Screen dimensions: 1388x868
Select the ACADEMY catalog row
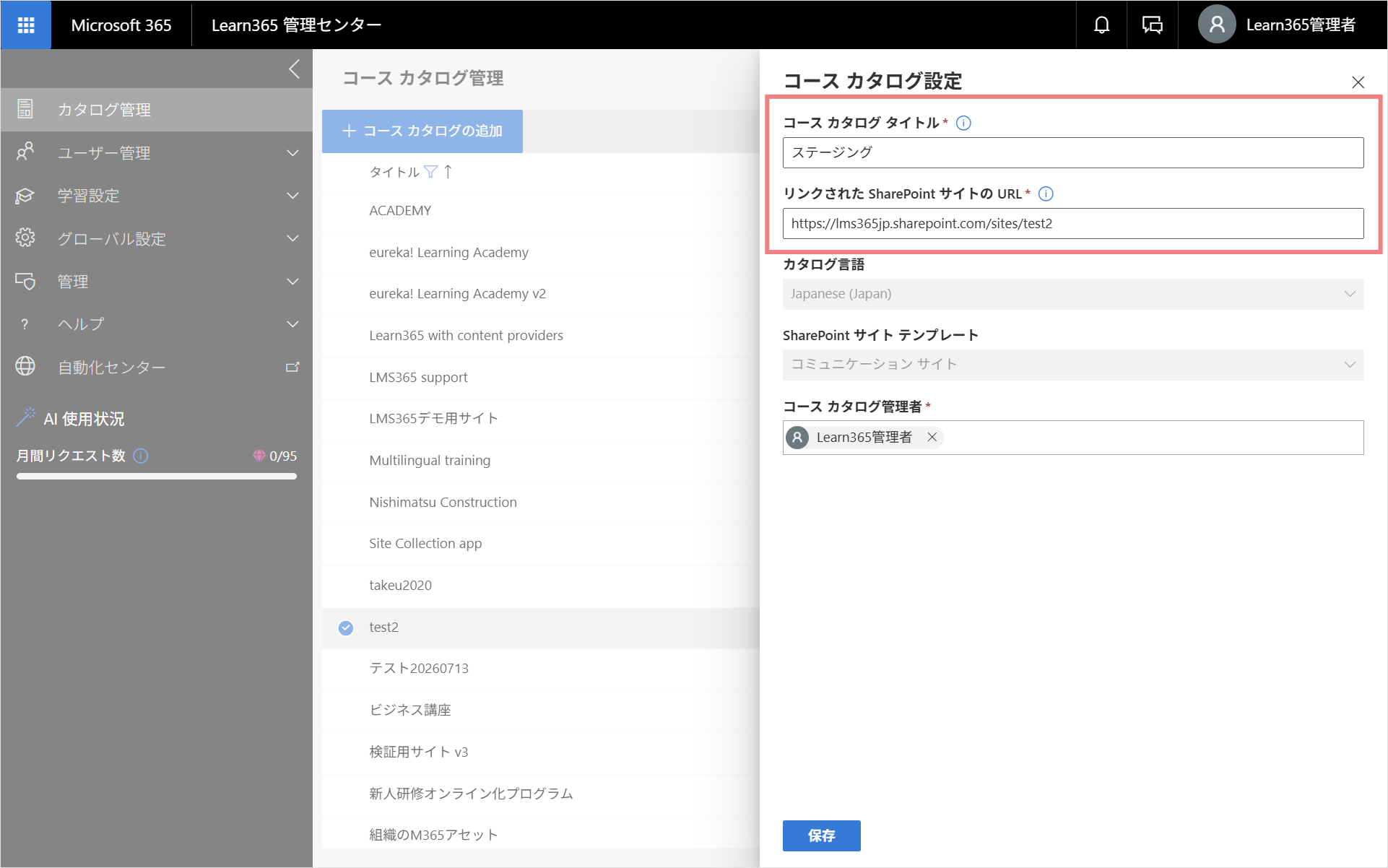coord(541,211)
